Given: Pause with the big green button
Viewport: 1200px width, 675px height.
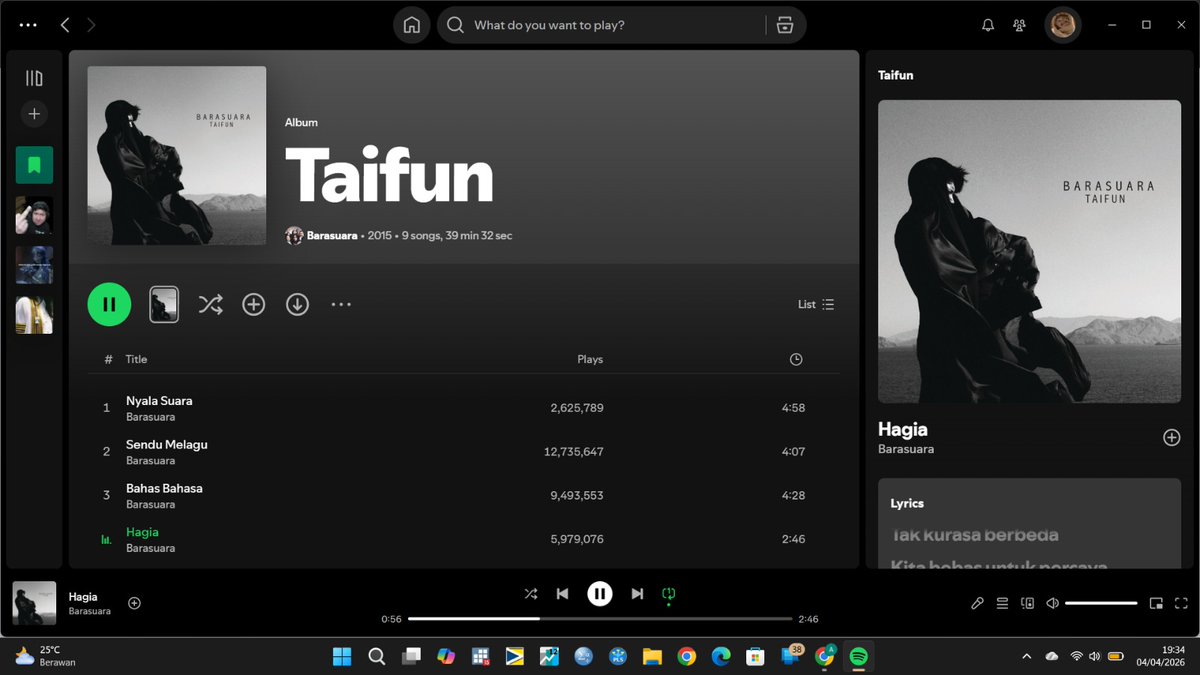Looking at the screenshot, I should [x=109, y=304].
